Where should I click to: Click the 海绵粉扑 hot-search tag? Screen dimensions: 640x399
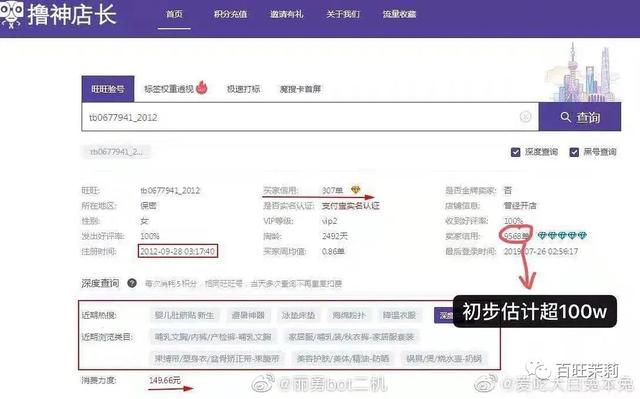(349, 315)
